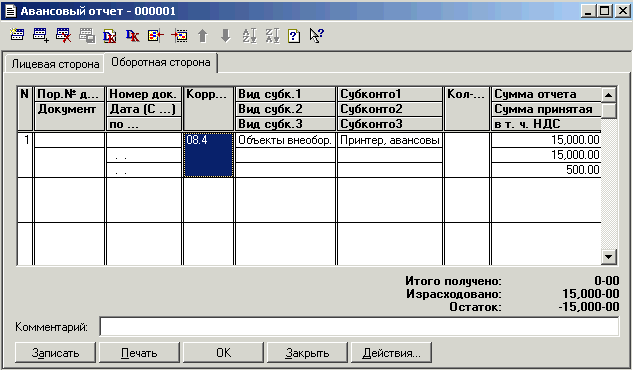Click the Записать button
Screen dimensions: 633x370
pyautogui.click(x=55, y=353)
